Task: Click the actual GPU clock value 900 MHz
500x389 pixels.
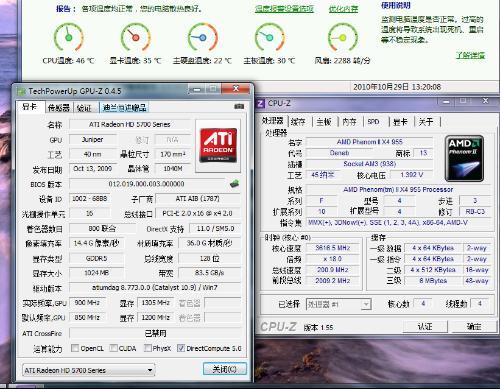Action: click(x=87, y=303)
